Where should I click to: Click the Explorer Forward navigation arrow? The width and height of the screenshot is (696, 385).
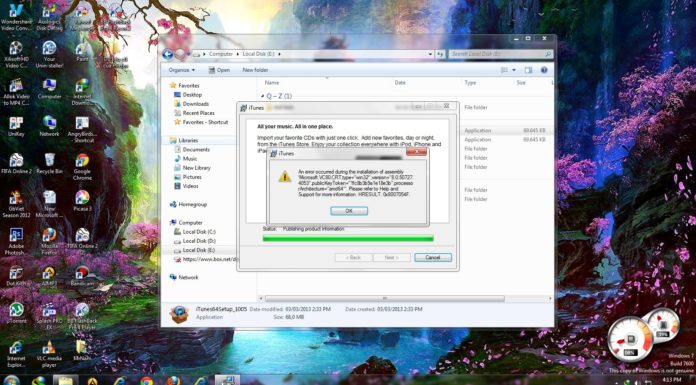pos(180,55)
